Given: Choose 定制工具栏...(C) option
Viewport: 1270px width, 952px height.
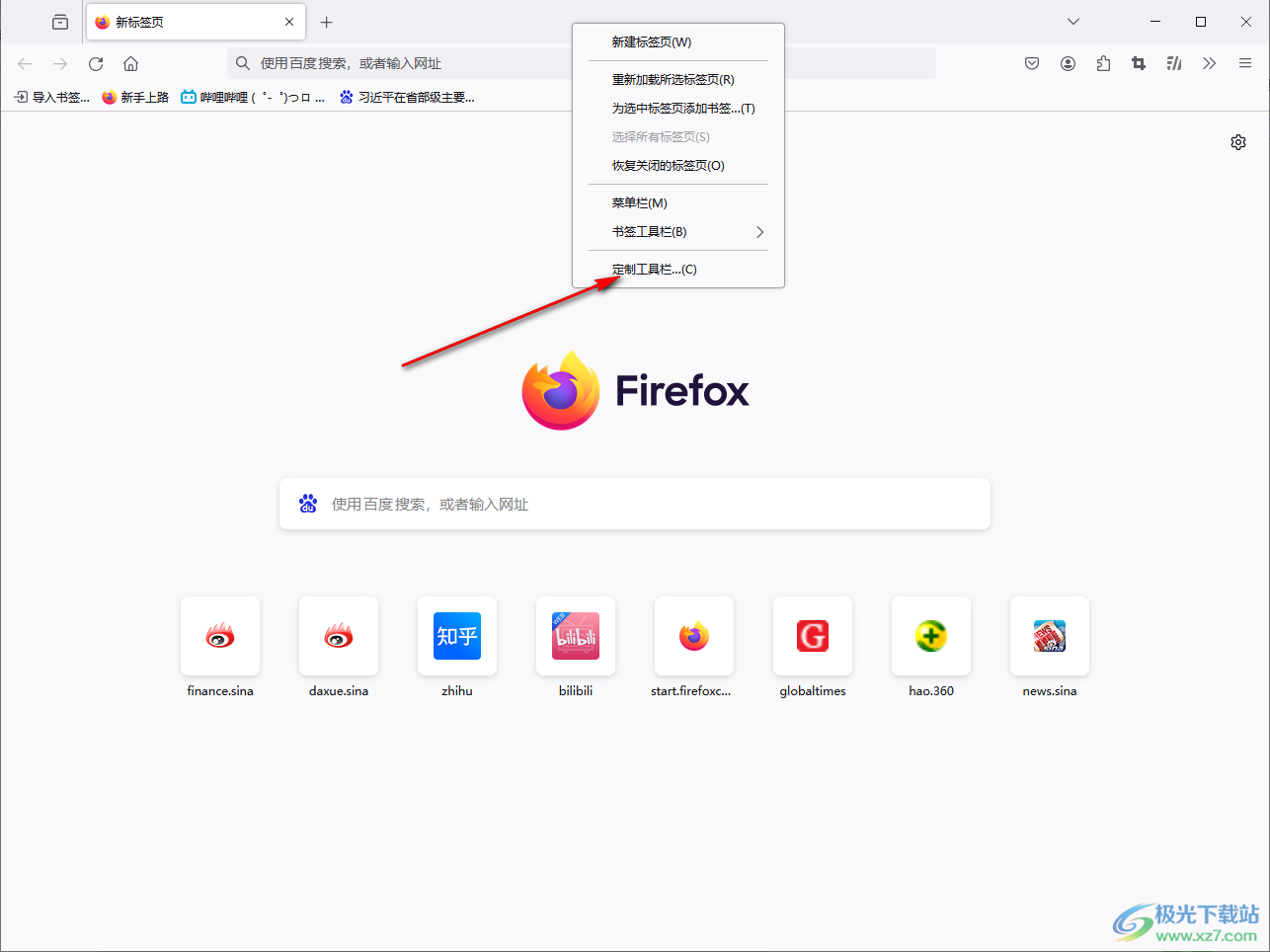Looking at the screenshot, I should tap(678, 270).
